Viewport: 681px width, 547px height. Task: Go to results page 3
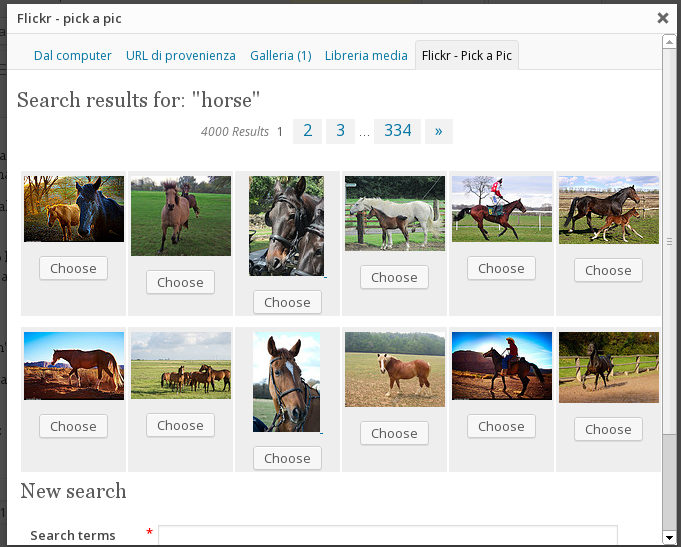click(340, 131)
